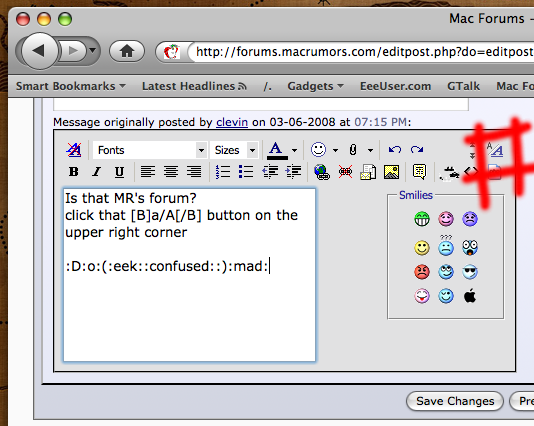Image resolution: width=534 pixels, height=426 pixels.
Task: Click the paperclip attachment icon
Action: (353, 150)
